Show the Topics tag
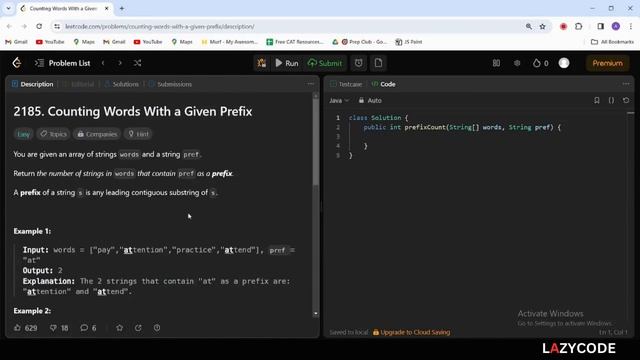 (53, 134)
